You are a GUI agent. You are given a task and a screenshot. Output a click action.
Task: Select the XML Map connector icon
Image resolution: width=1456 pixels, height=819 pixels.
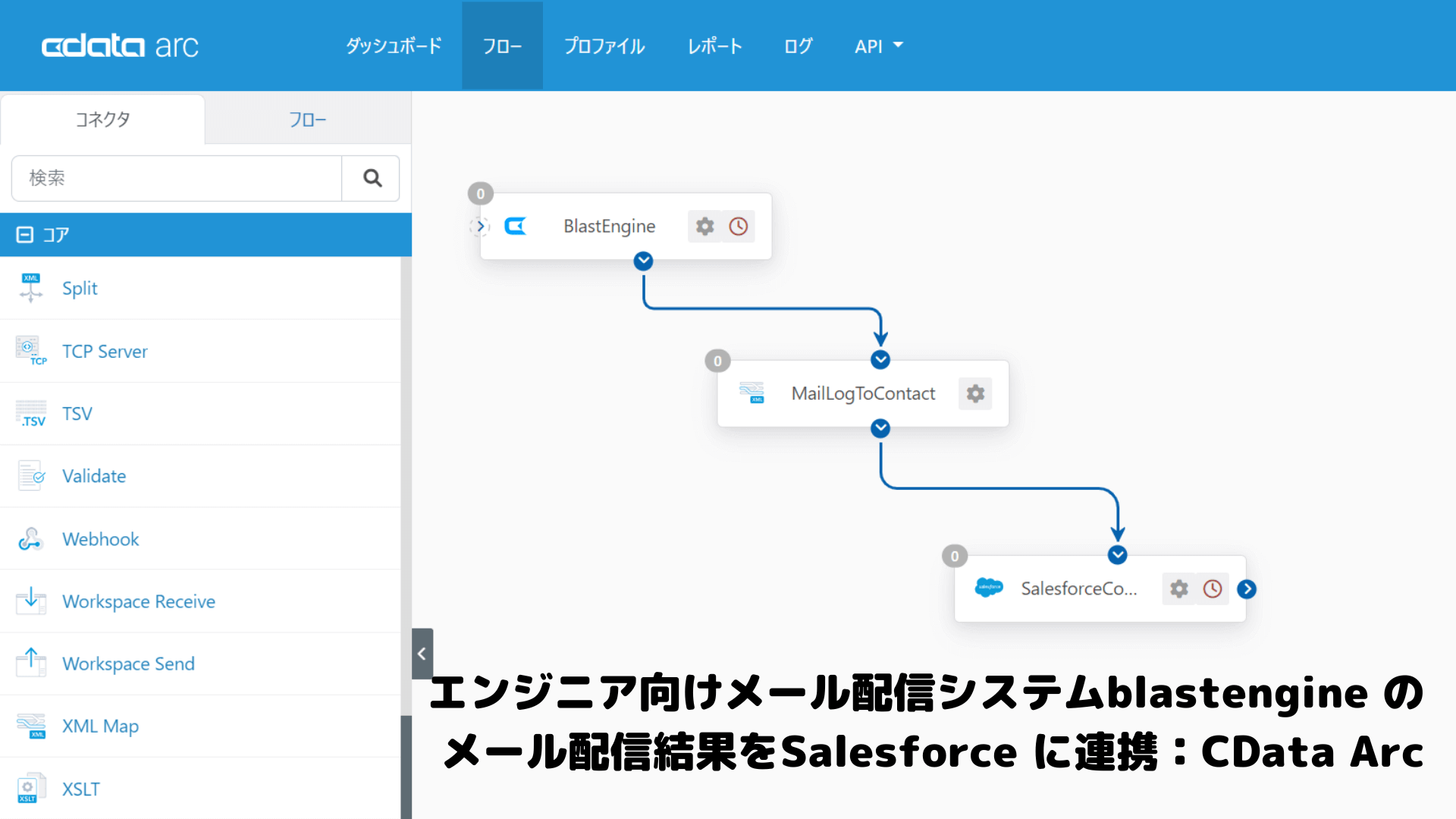pos(31,726)
